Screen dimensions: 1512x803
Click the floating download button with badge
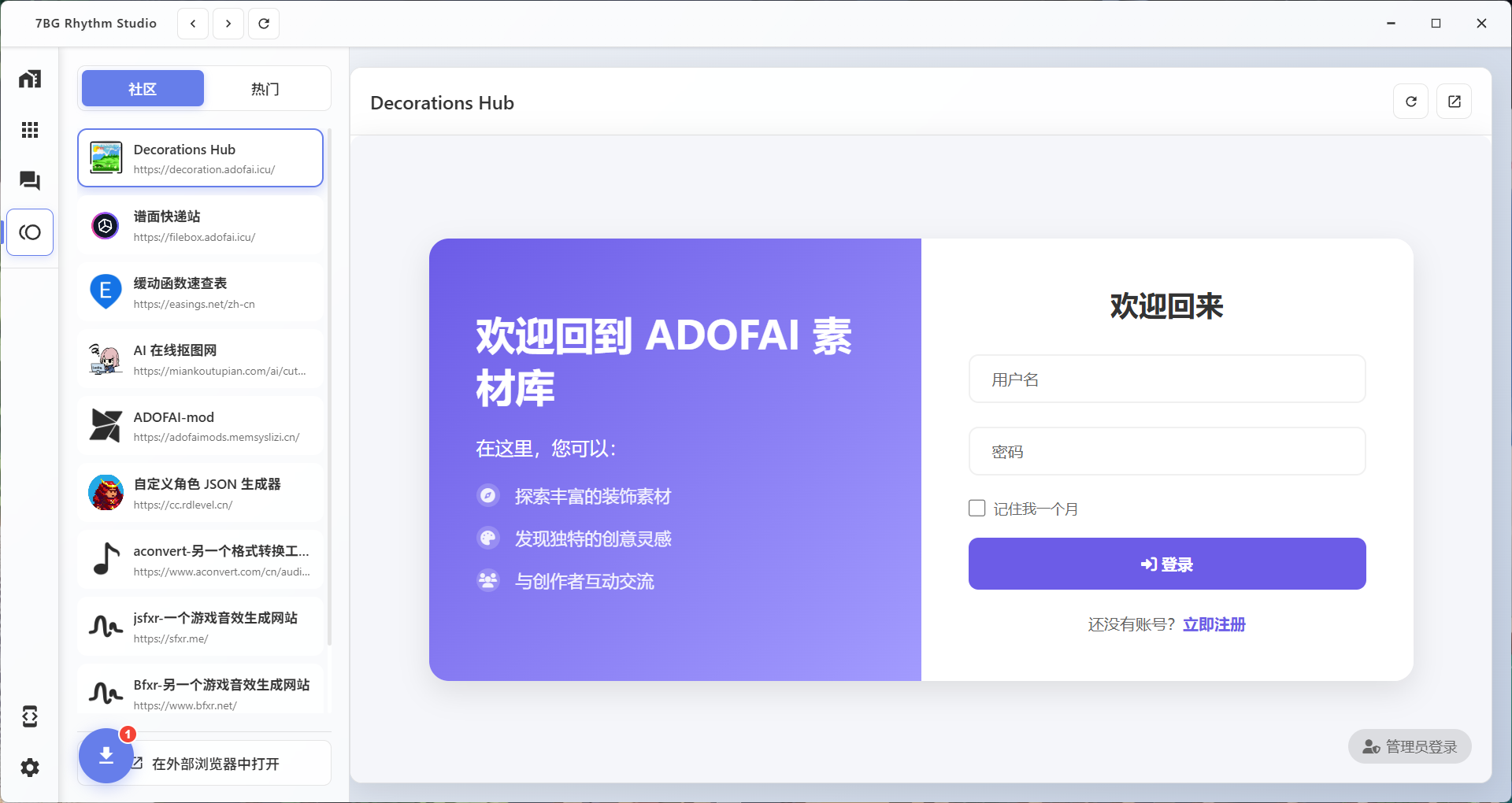(106, 756)
